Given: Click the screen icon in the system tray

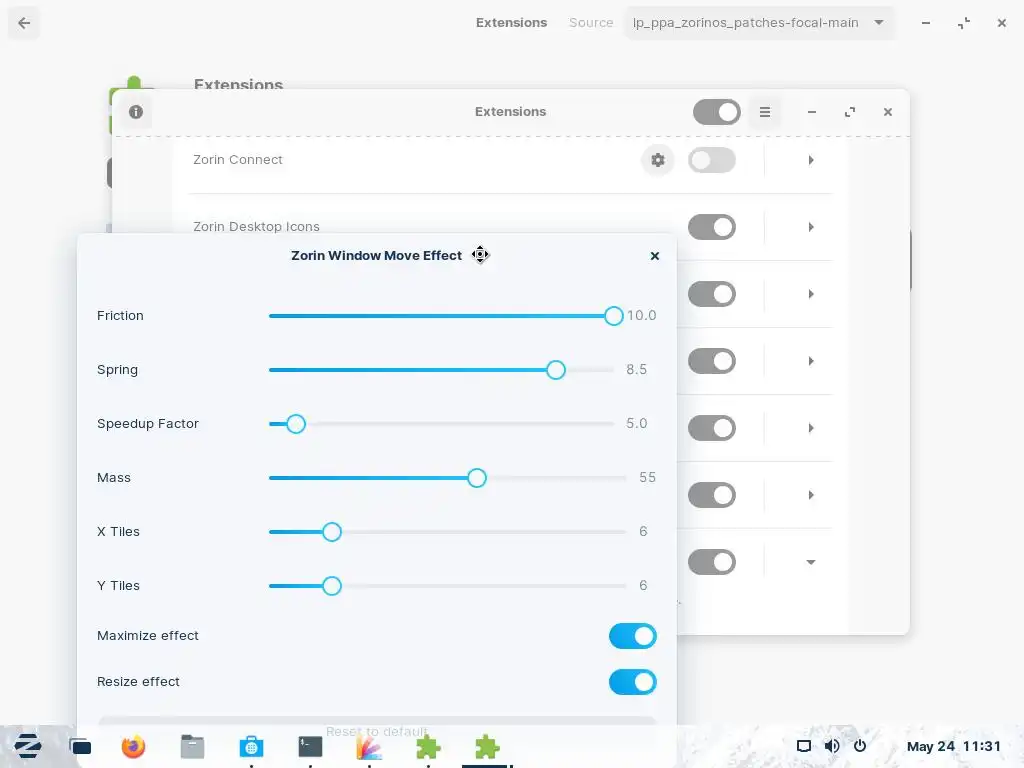Looking at the screenshot, I should pos(804,746).
